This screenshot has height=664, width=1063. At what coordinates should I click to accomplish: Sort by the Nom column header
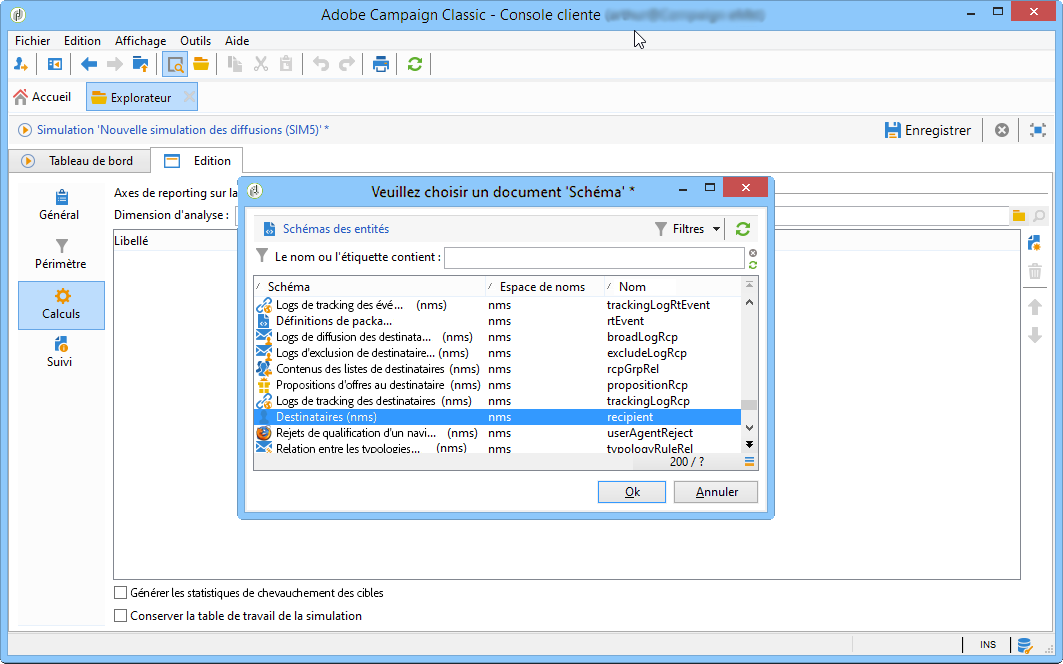pyautogui.click(x=673, y=287)
